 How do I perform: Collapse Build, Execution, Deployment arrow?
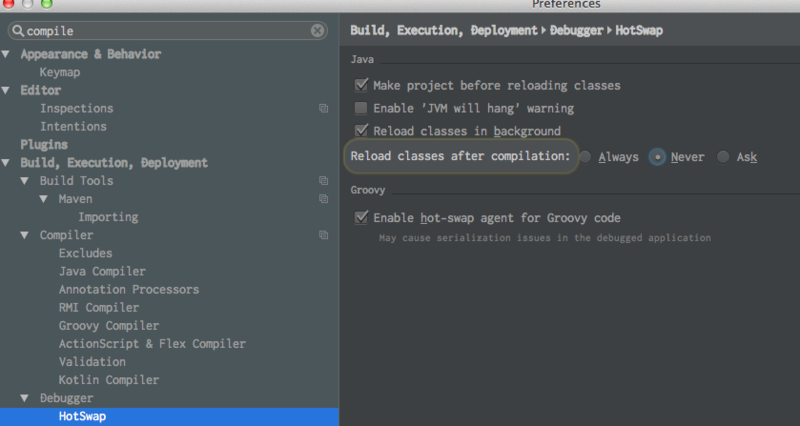tap(6, 162)
